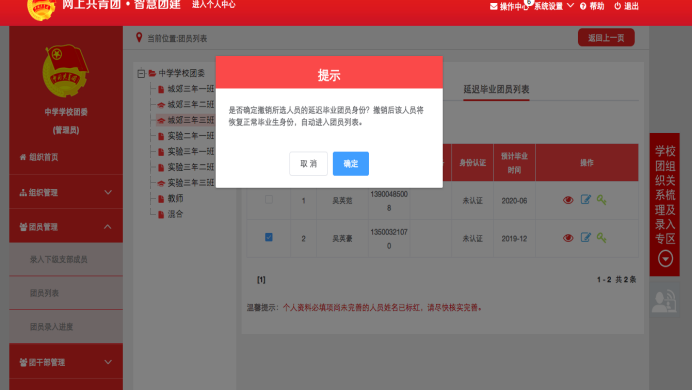Viewport: 692px width, 390px height.
Task: Expand 系统设置 dropdown
Action: tap(554, 6)
